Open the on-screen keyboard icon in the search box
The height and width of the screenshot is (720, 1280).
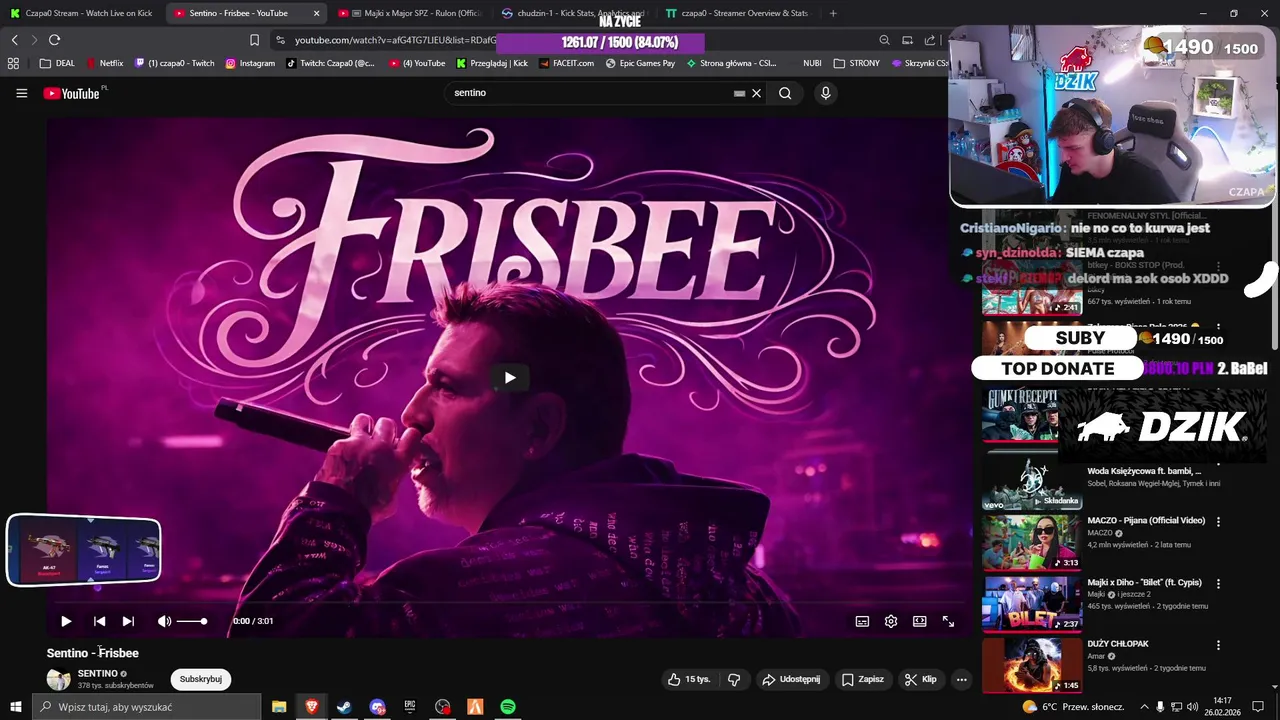click(x=739, y=93)
